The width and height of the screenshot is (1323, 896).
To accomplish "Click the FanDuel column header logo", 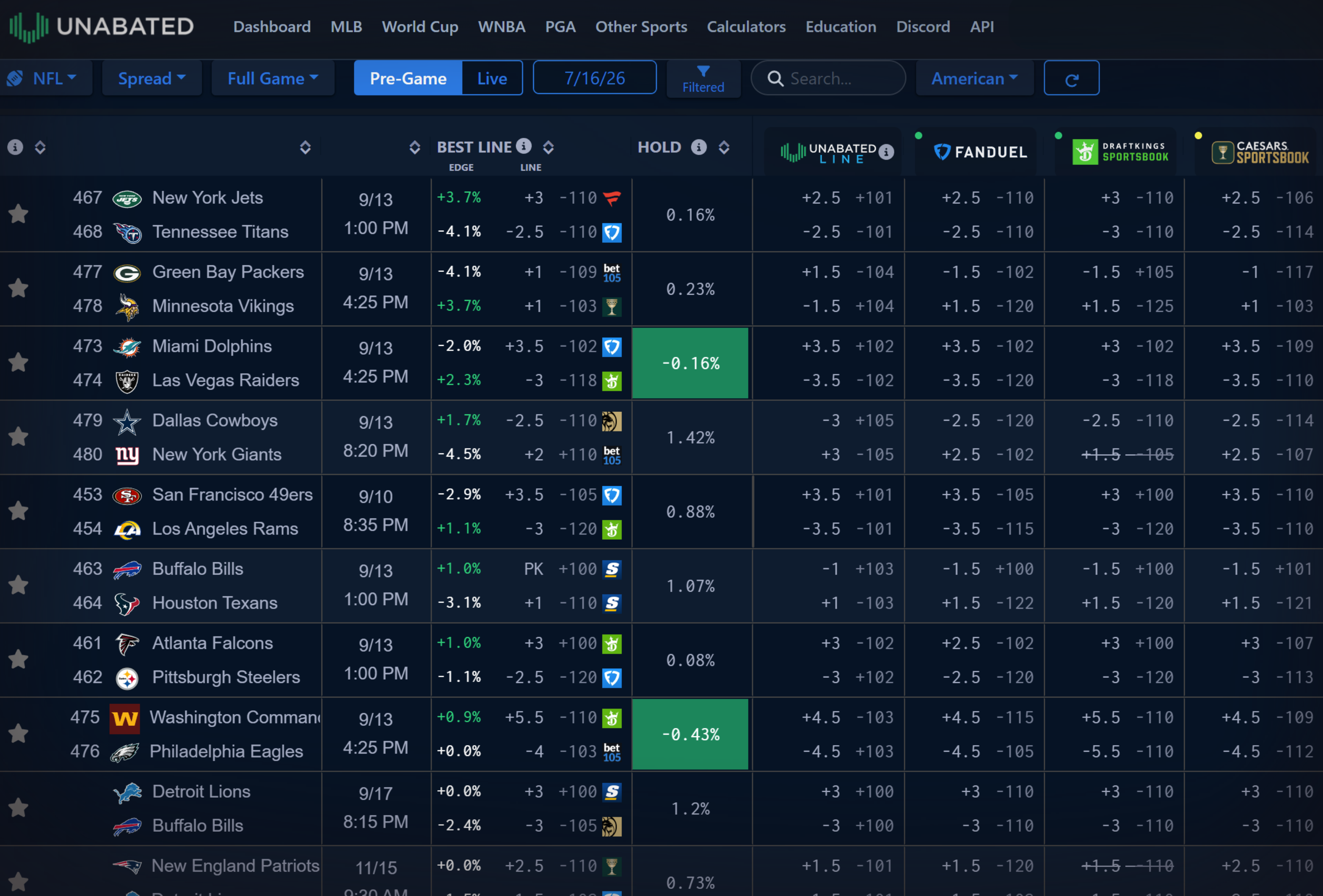I will tap(980, 152).
